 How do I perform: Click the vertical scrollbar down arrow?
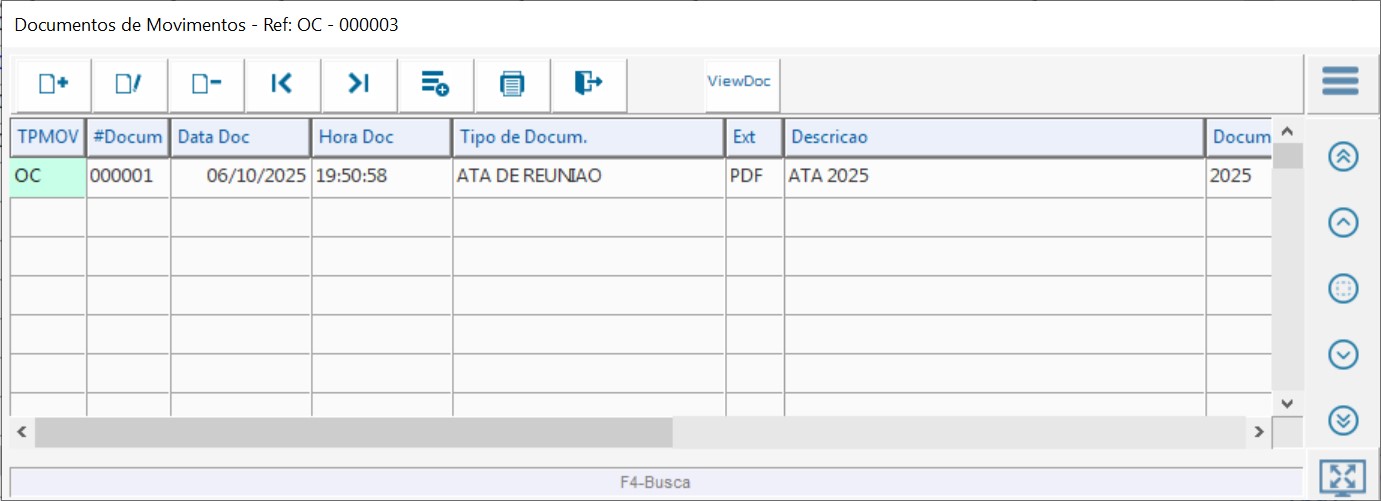[1287, 403]
